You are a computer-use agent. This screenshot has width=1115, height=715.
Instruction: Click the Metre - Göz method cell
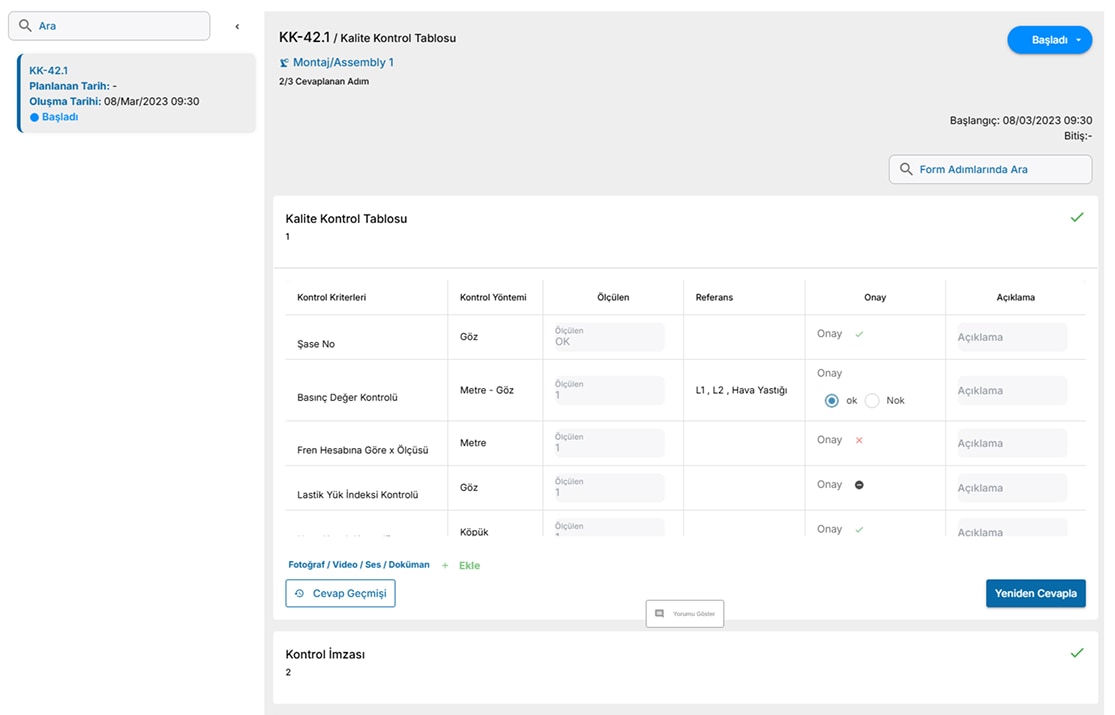[x=486, y=390]
